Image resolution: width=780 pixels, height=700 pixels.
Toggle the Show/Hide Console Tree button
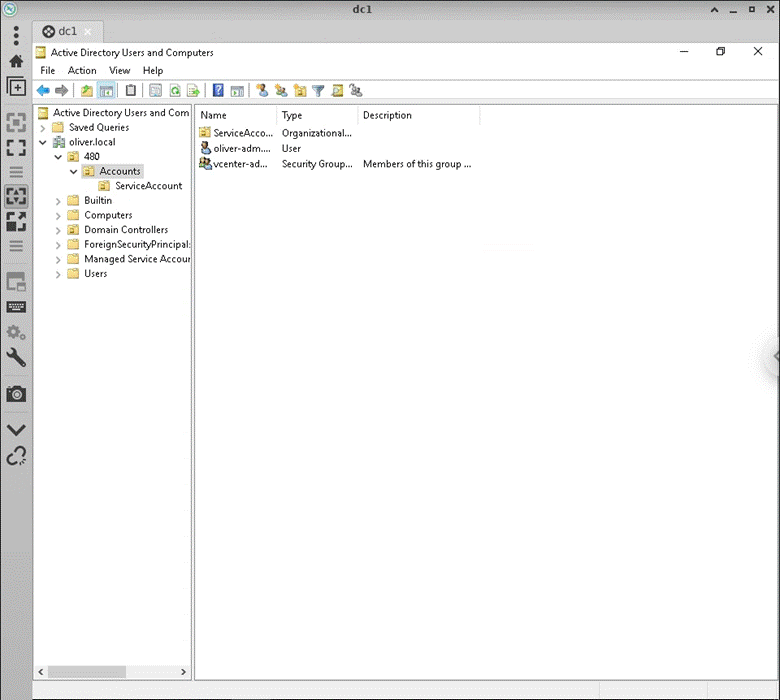pos(106,91)
